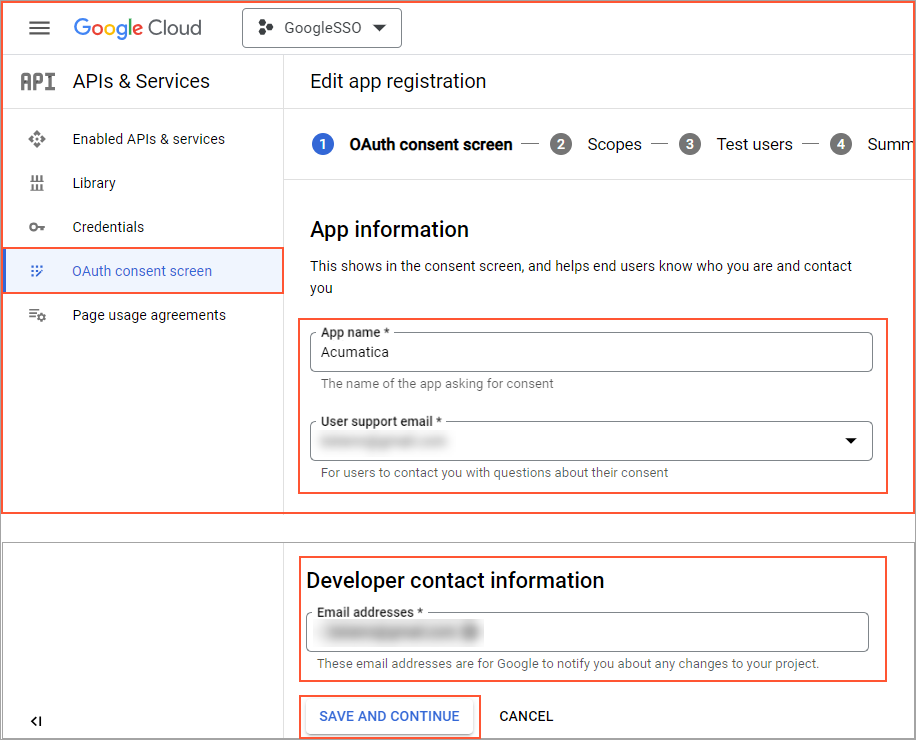Click the OAuth consent screen icon
916x740 pixels.
click(37, 271)
